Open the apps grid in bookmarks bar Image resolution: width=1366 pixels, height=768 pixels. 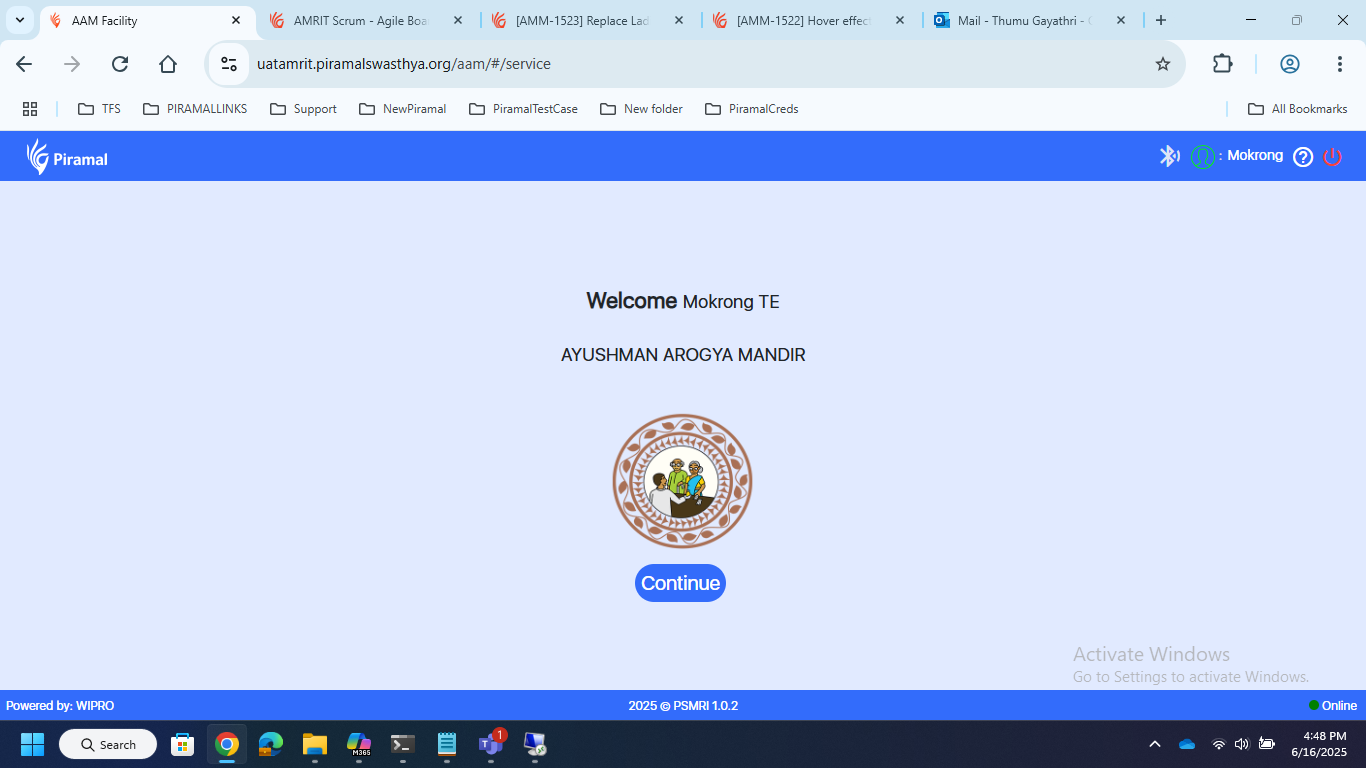30,109
